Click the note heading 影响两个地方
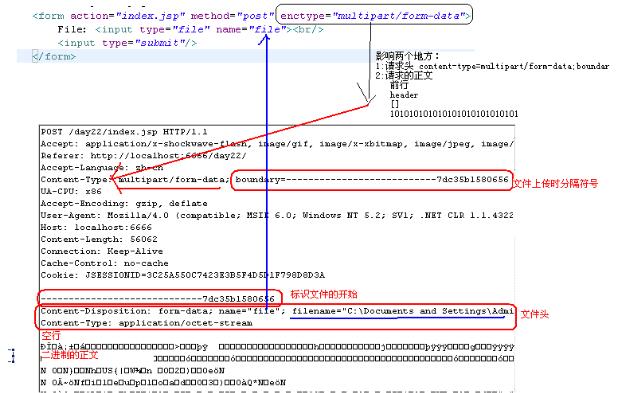Viewport: 631px width, 393px height. pyautogui.click(x=407, y=56)
